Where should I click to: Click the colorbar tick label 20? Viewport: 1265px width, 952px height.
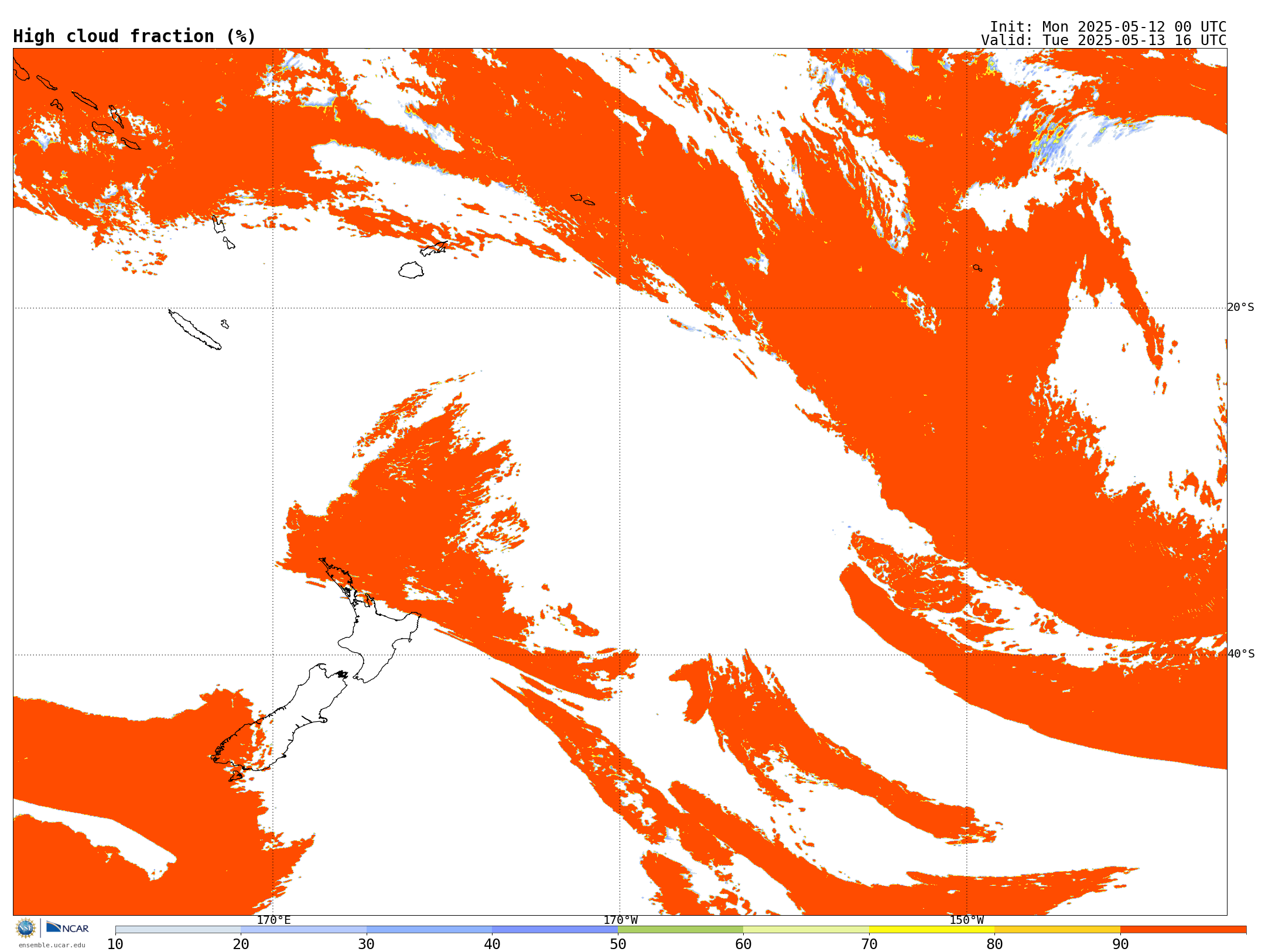(241, 944)
